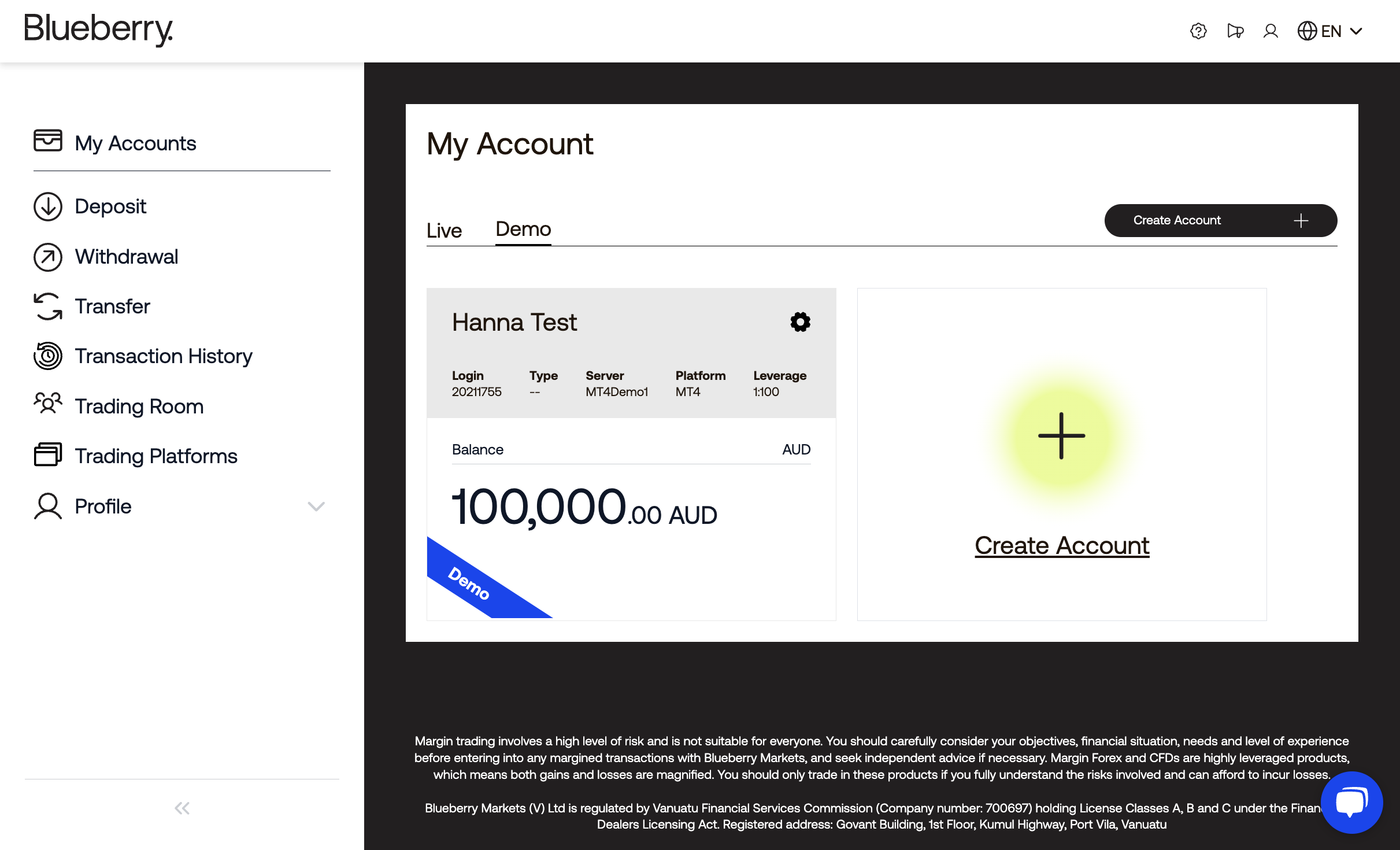This screenshot has width=1400, height=850.
Task: Click the Hanna Test account name
Action: (514, 322)
